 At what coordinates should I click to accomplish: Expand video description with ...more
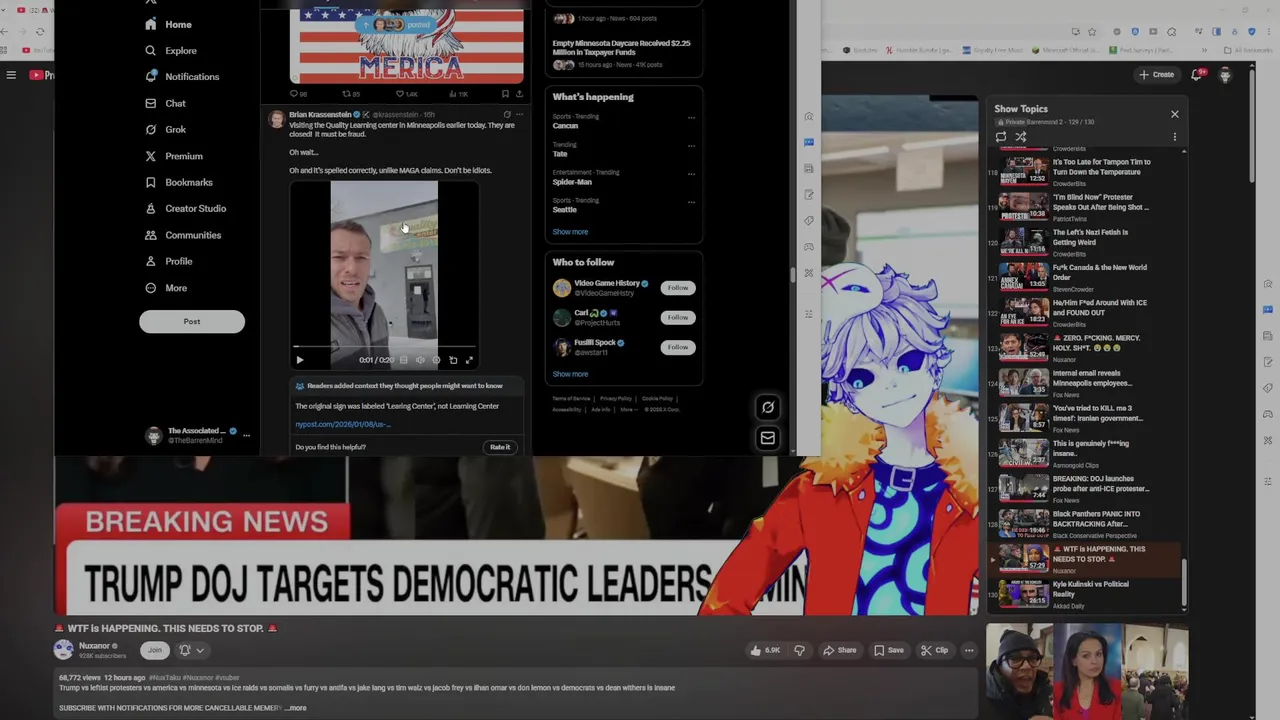(296, 708)
